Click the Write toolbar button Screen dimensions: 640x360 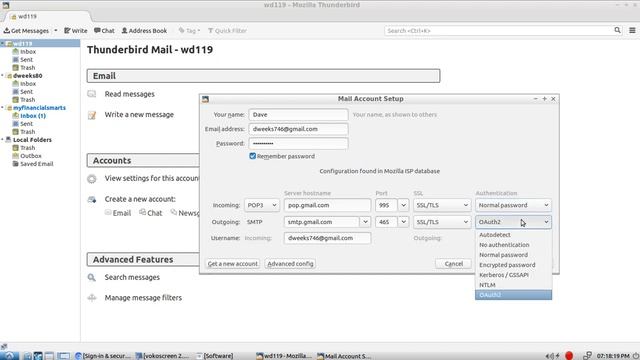[76, 31]
